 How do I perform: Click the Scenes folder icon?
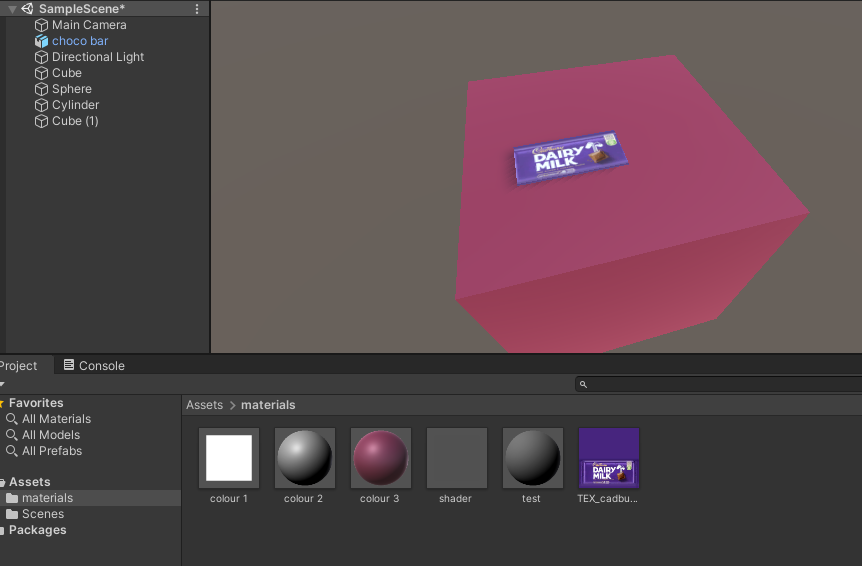(12, 514)
